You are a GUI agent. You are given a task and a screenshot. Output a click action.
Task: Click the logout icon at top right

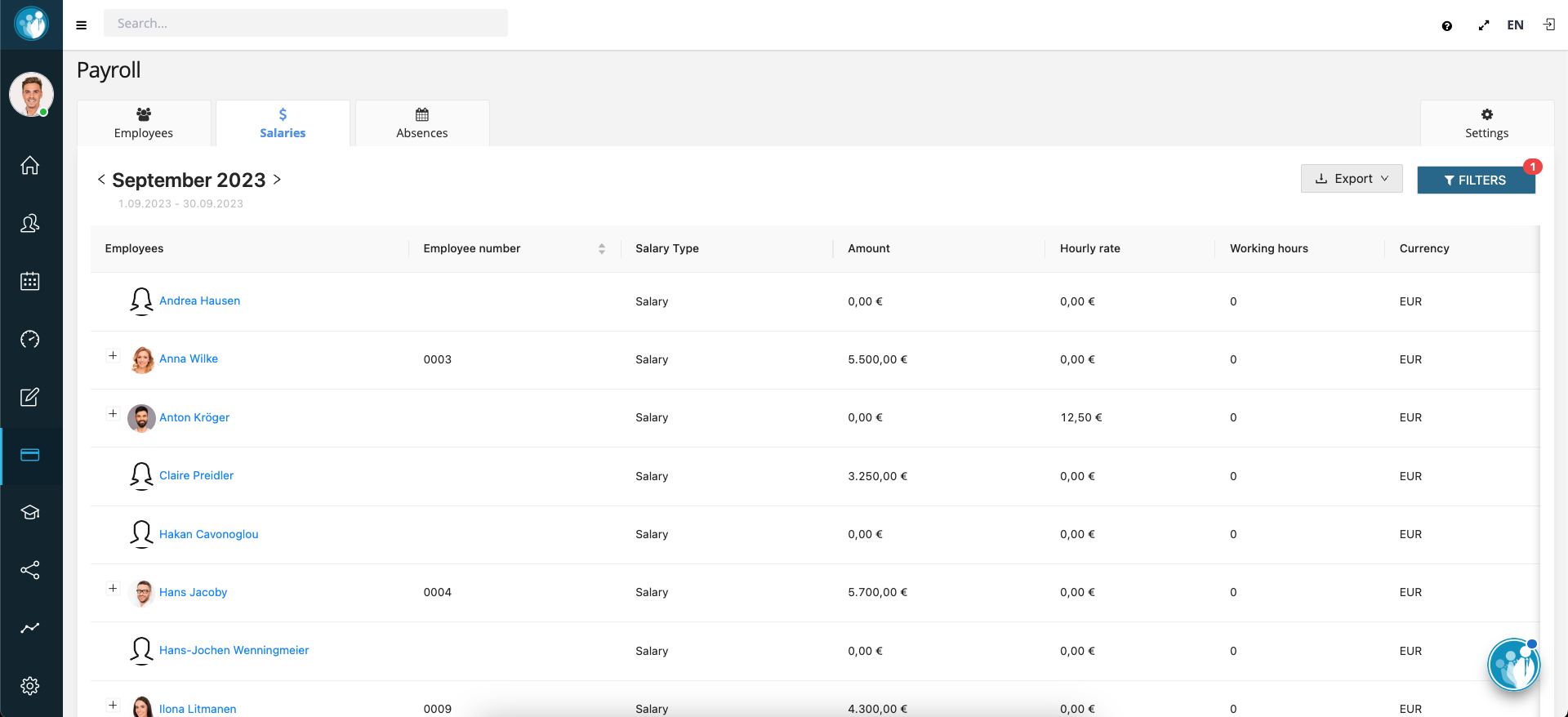[1548, 25]
